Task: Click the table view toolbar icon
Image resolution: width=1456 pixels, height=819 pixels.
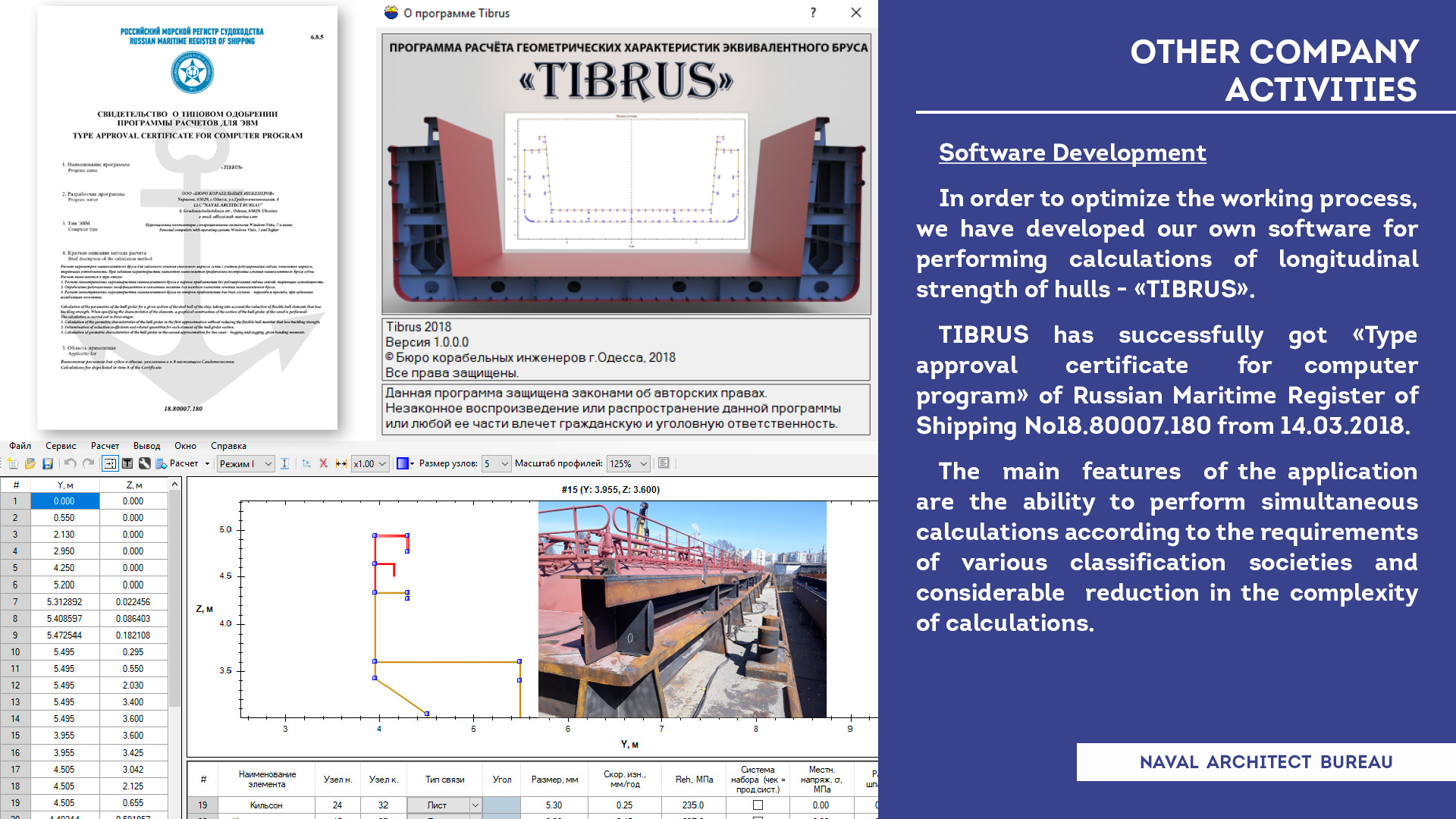Action: (127, 463)
